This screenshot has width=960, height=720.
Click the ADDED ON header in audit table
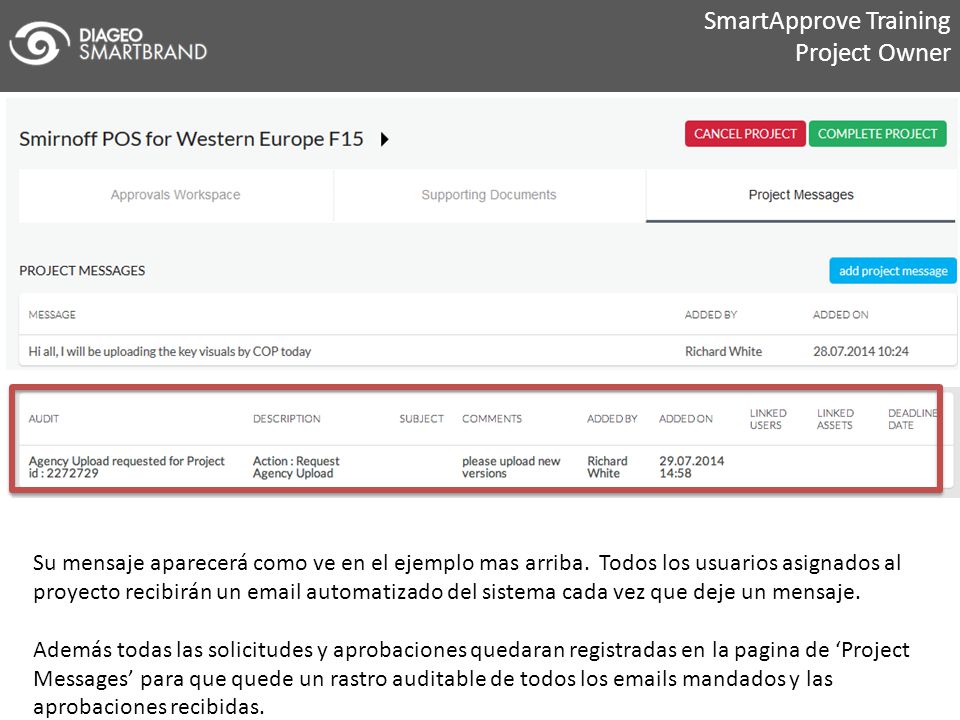pos(686,419)
